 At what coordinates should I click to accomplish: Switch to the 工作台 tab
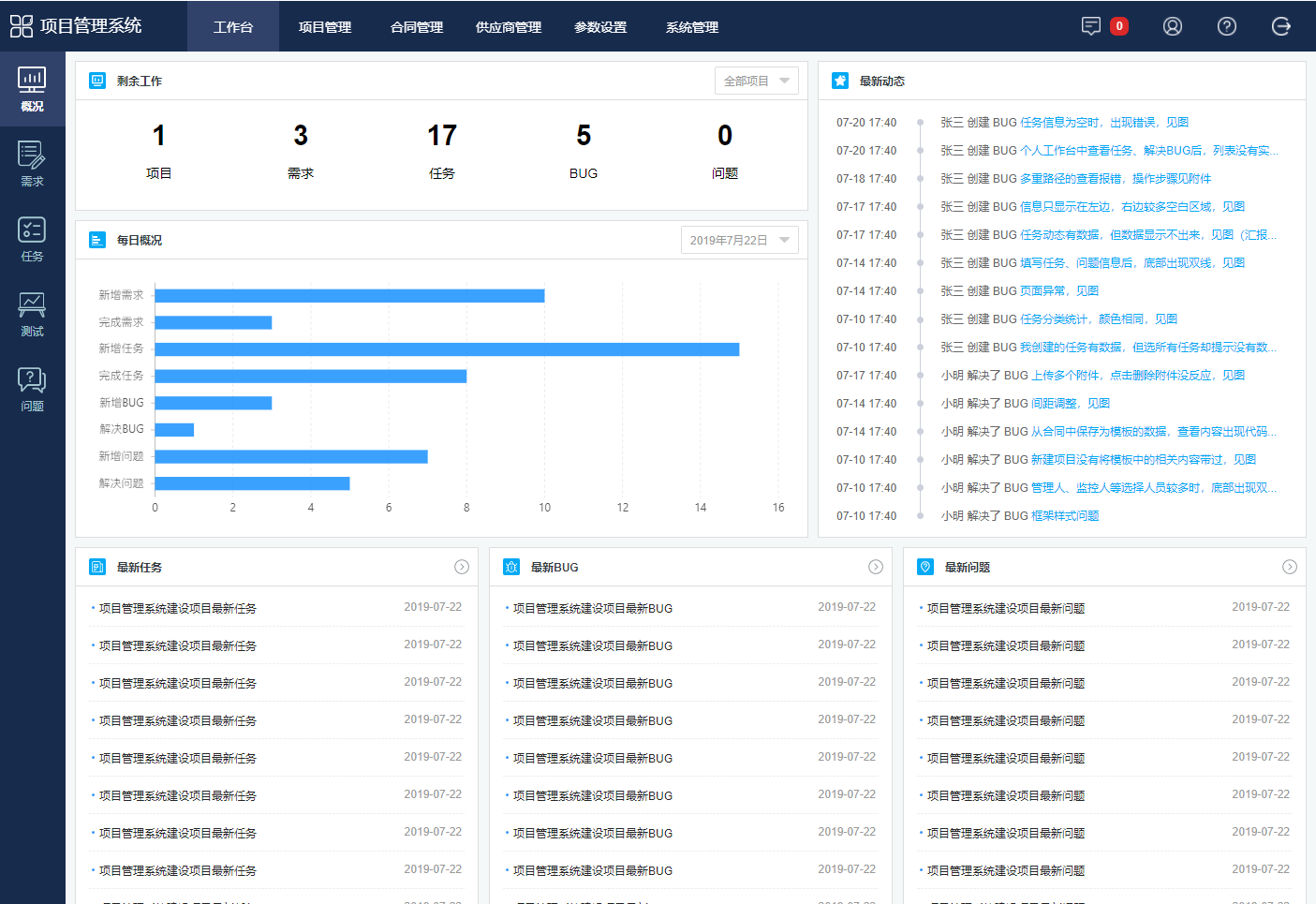coord(233,26)
